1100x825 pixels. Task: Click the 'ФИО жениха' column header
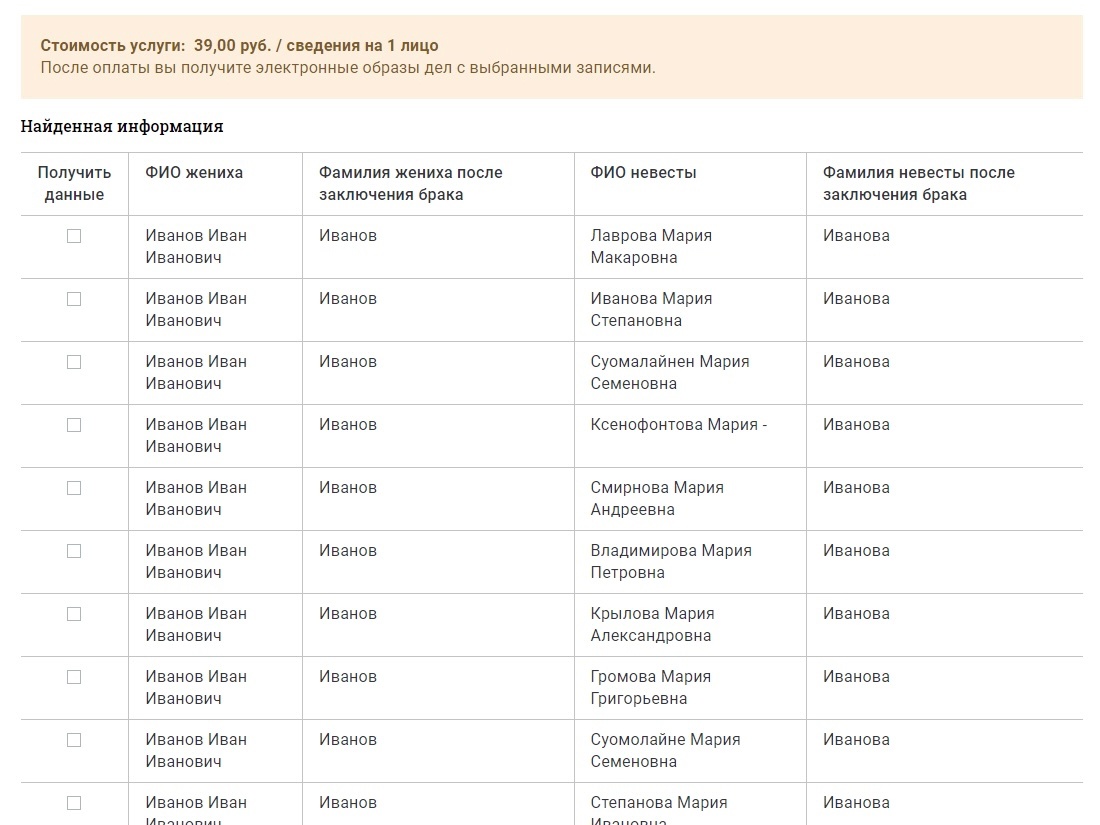tap(194, 173)
